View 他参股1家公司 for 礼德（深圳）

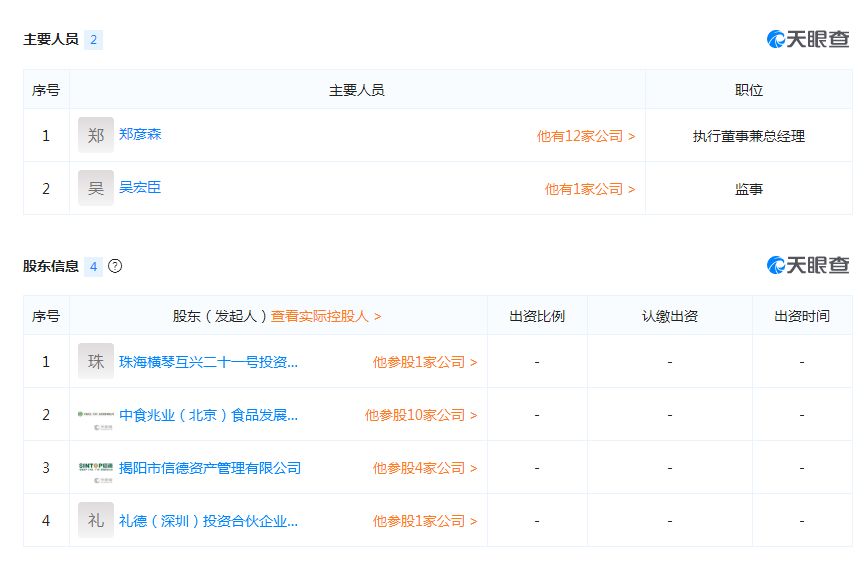(x=425, y=521)
